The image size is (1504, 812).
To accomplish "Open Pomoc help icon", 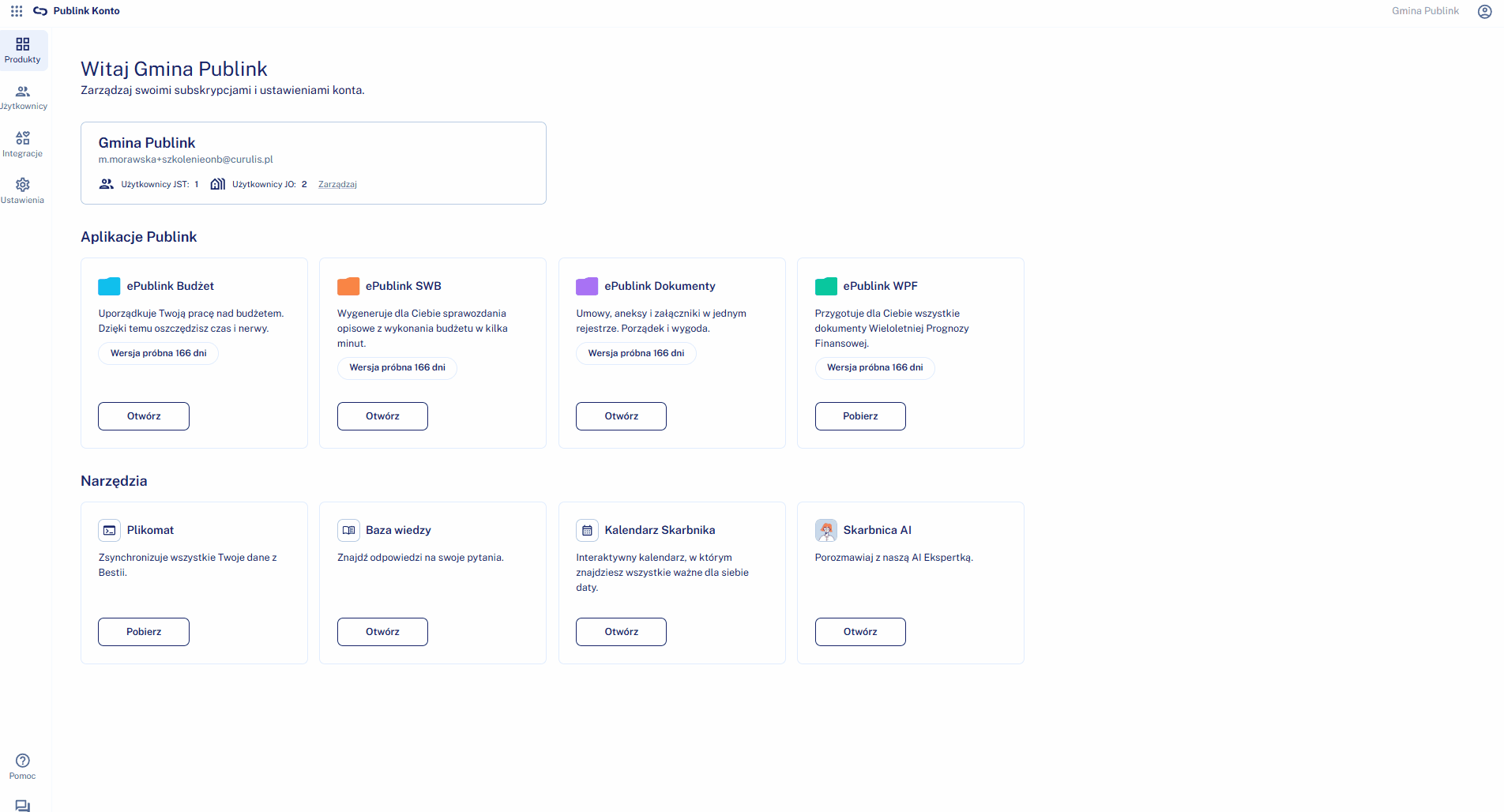I will pyautogui.click(x=23, y=765).
